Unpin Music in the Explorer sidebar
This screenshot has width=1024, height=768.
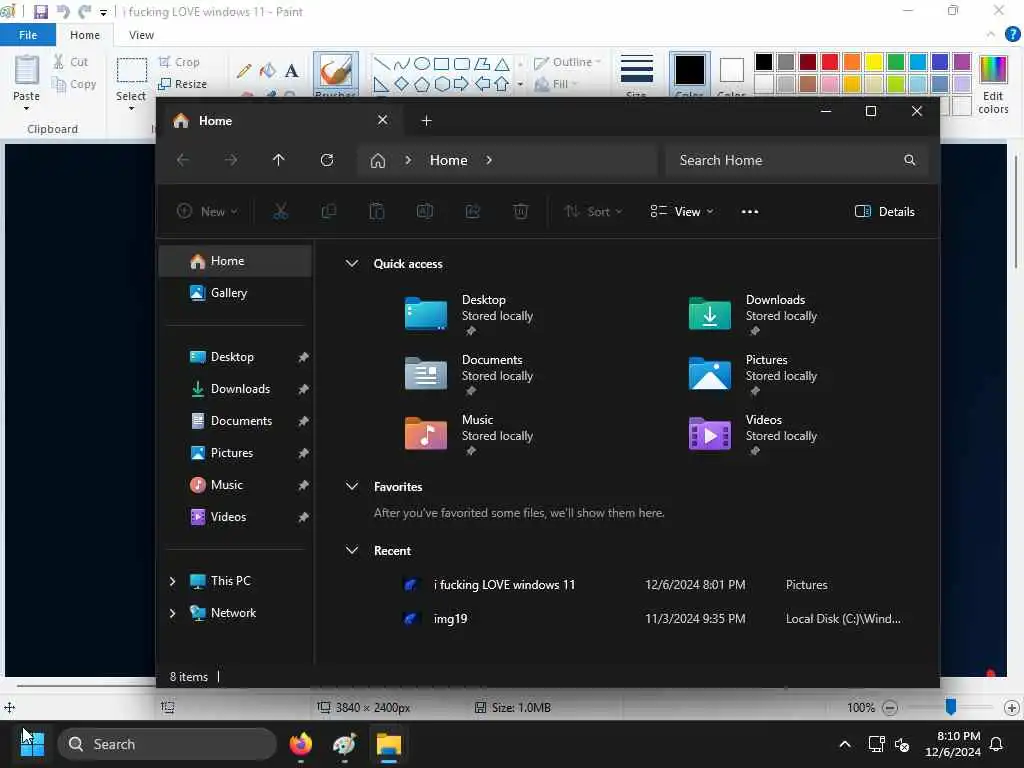303,485
